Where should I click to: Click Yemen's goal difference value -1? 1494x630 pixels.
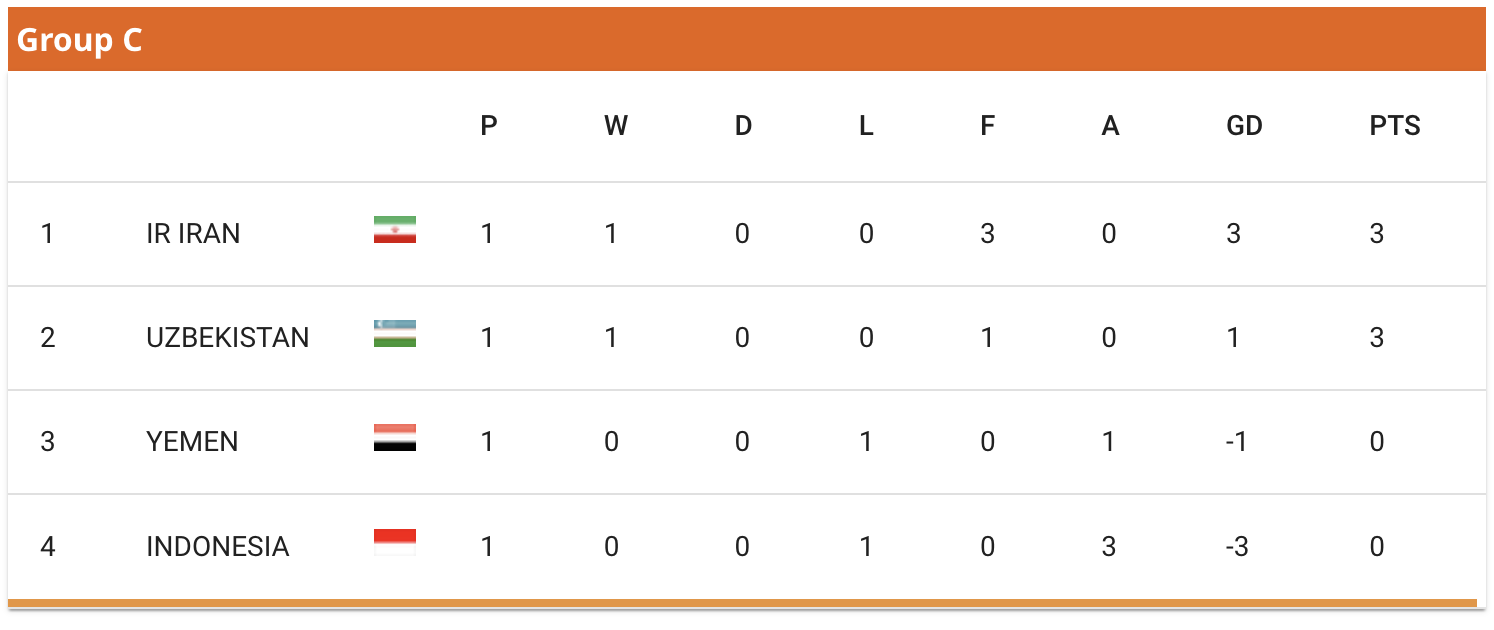[x=1237, y=442]
